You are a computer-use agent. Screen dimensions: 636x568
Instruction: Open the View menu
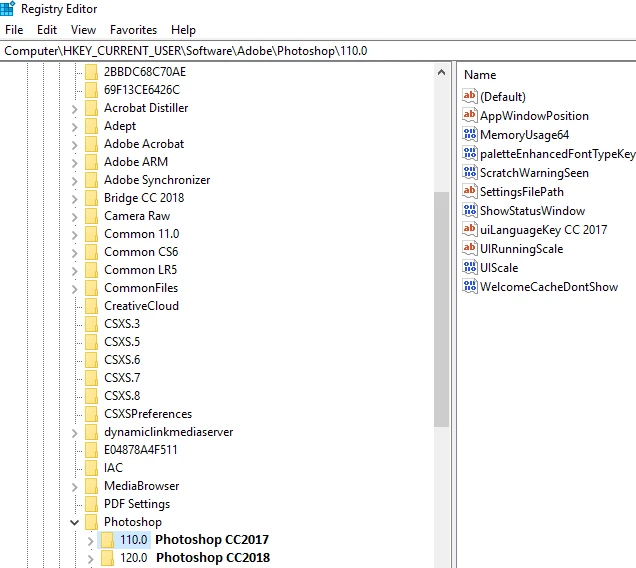(x=83, y=30)
